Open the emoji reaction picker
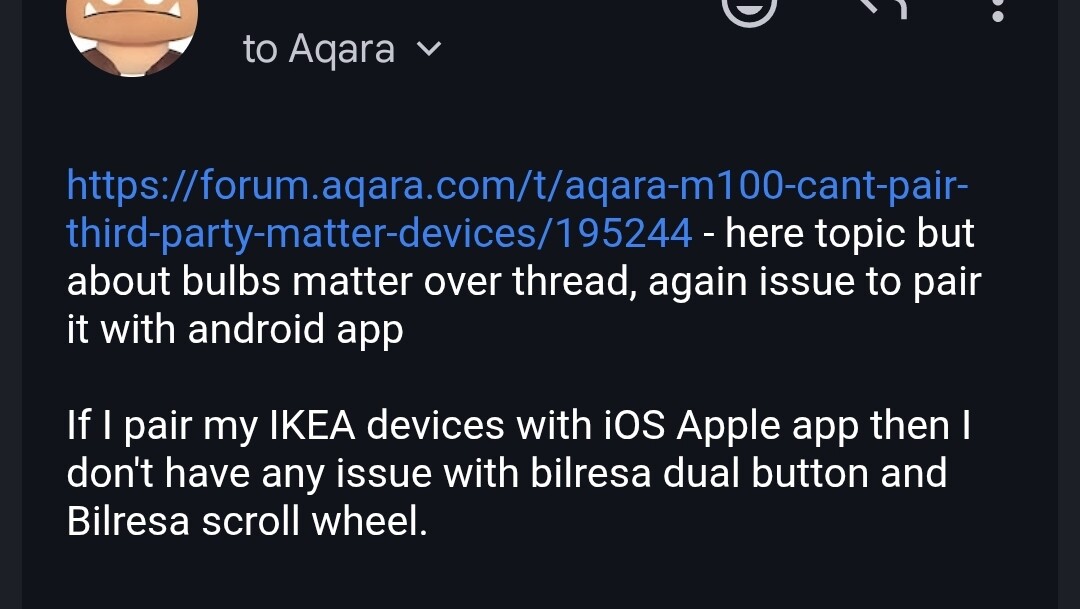Image resolution: width=1080 pixels, height=609 pixels. click(749, 8)
